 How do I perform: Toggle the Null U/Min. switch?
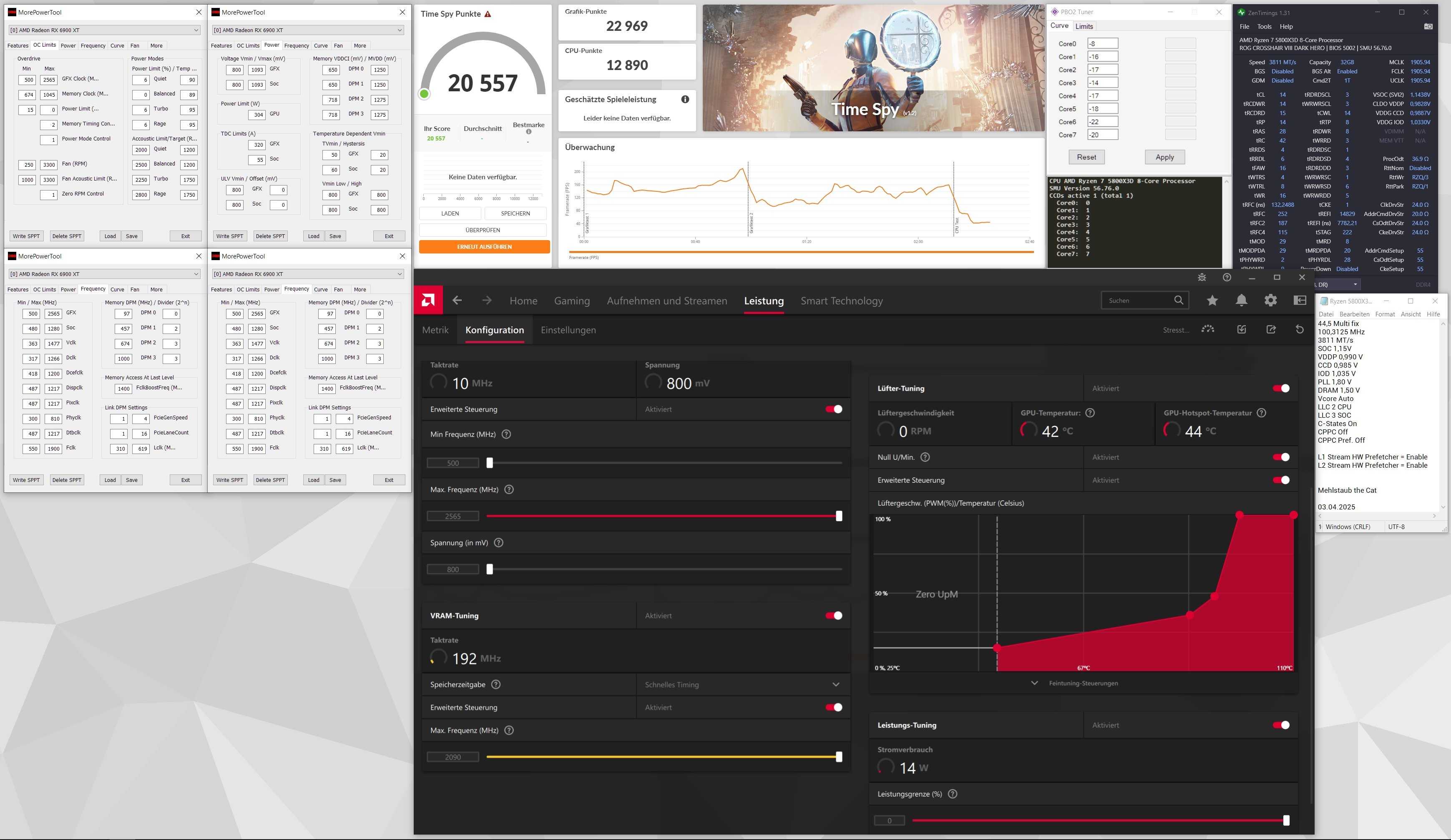click(1281, 457)
